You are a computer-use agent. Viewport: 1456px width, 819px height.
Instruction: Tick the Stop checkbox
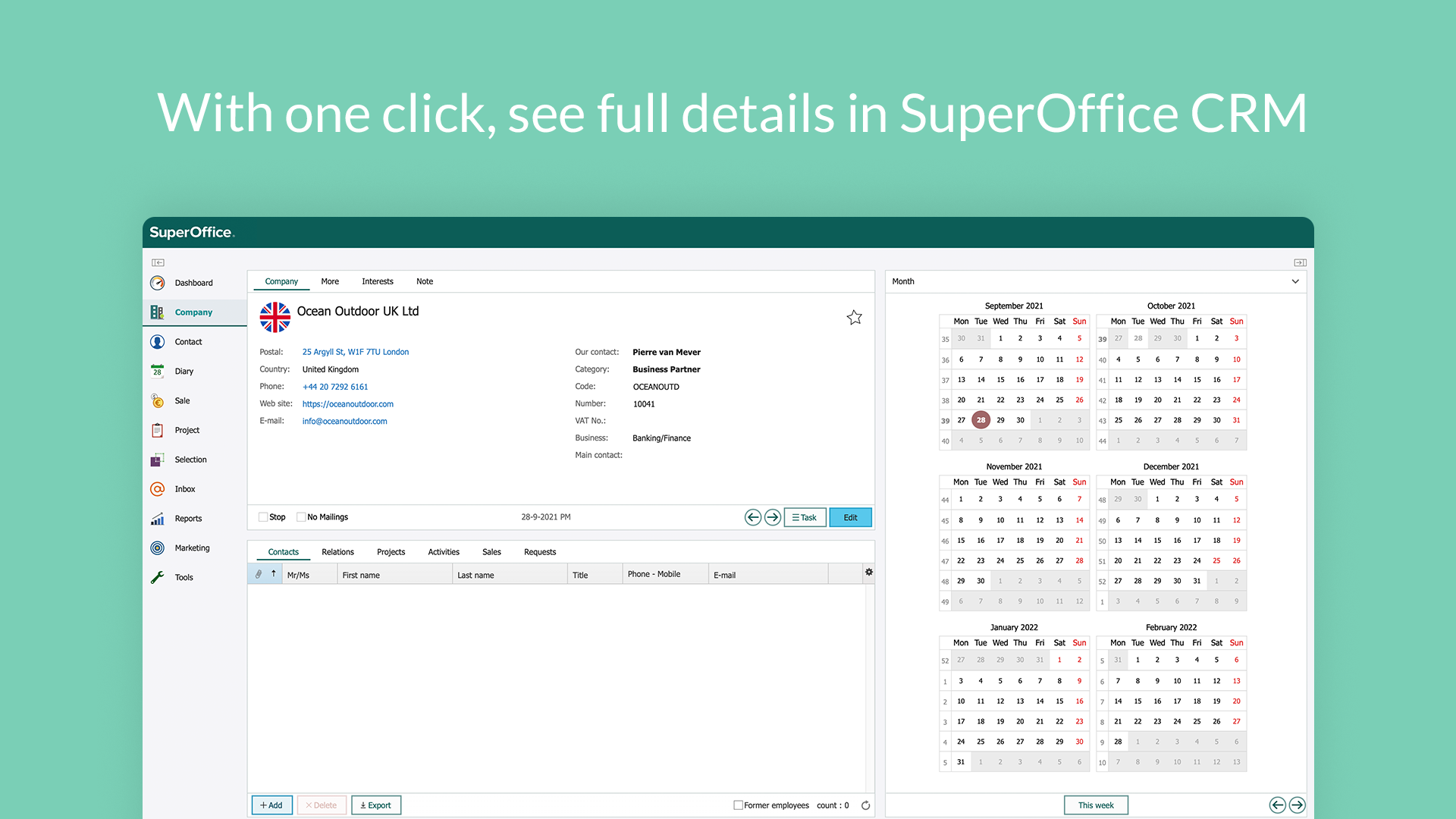click(x=263, y=517)
